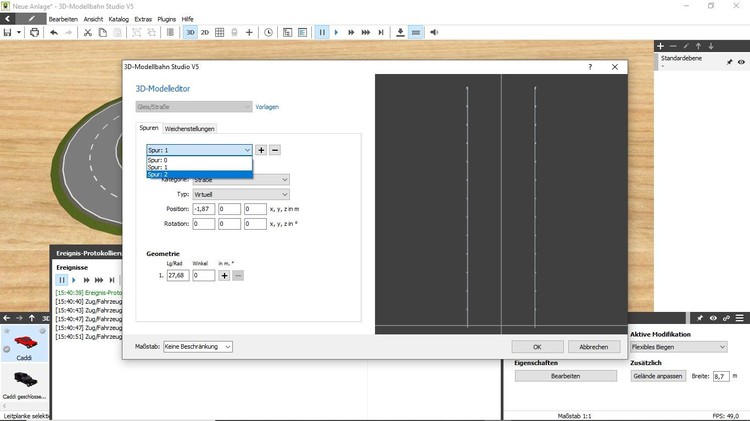Open the clock time settings icon
750x421 pixels.
[x=268, y=32]
